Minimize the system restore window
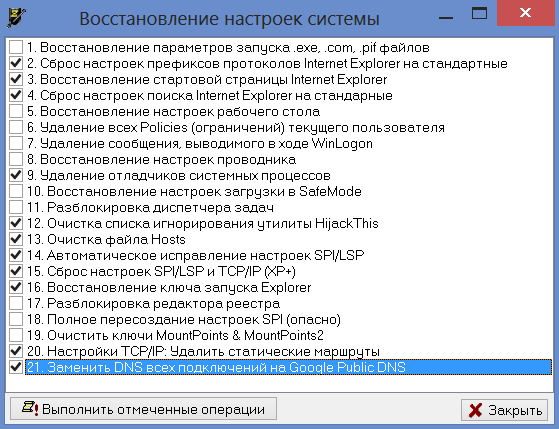This screenshot has height=429, width=559. (x=446, y=17)
